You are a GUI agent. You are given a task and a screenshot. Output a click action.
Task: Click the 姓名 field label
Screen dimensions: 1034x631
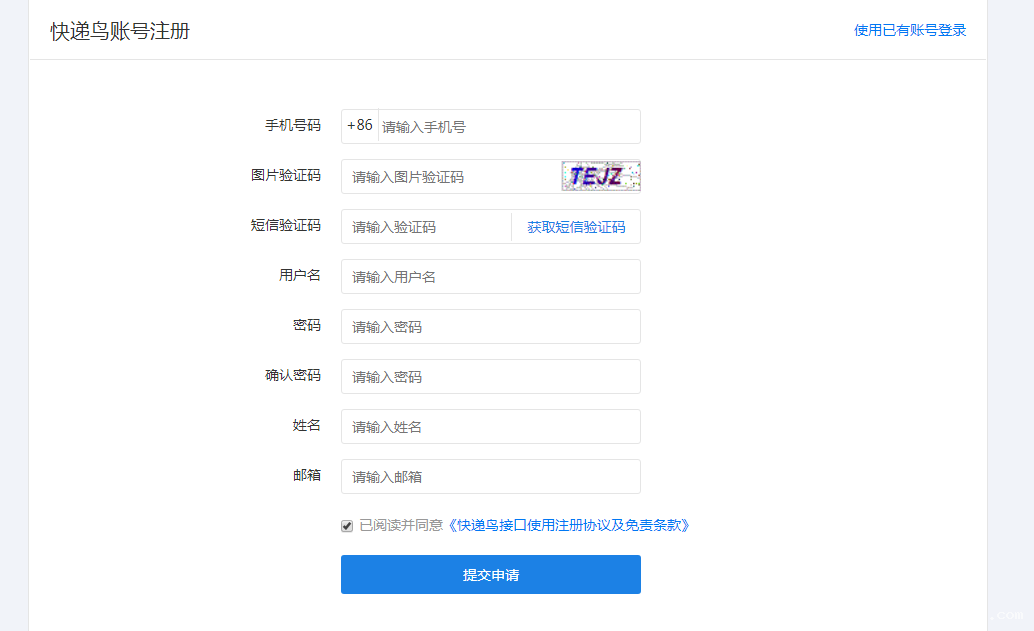click(307, 426)
